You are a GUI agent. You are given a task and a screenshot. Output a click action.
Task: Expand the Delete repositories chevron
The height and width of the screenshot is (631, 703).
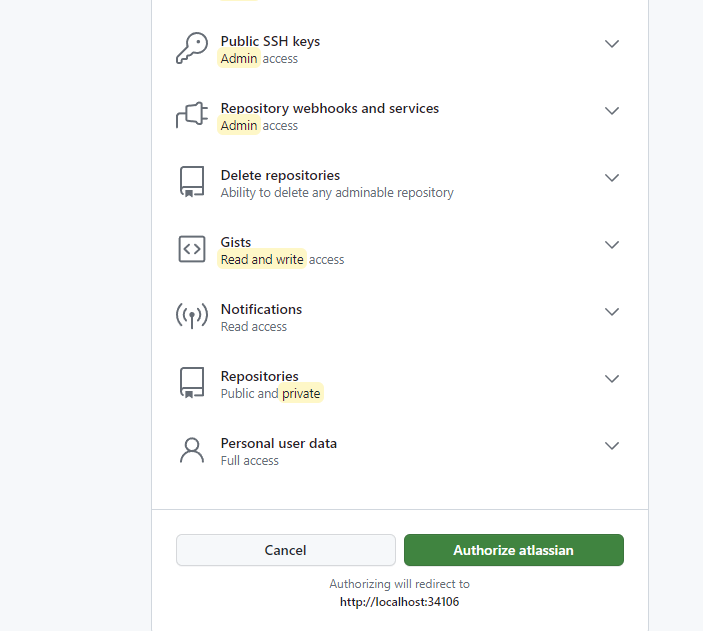click(x=612, y=178)
